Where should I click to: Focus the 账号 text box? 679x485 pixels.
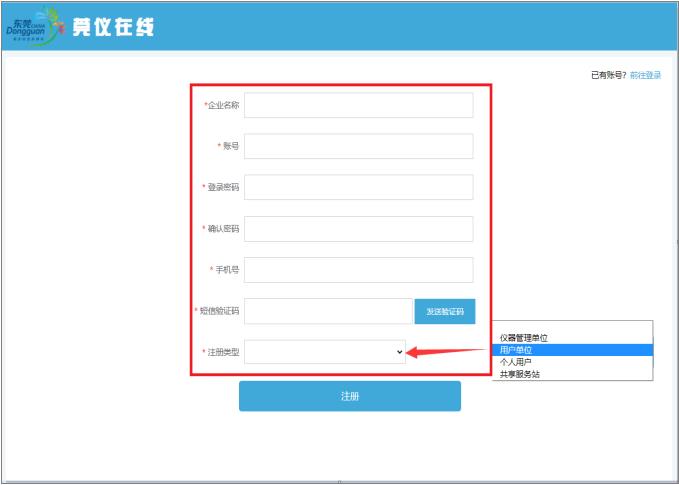point(358,147)
